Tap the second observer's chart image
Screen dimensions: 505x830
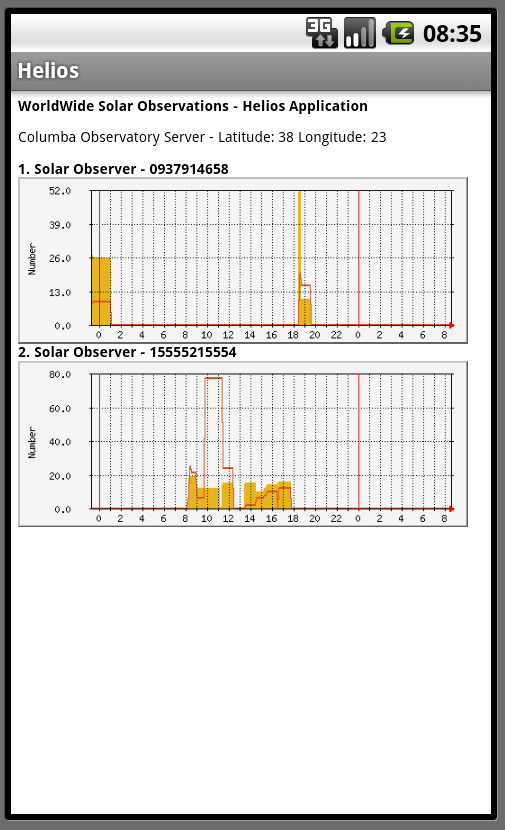point(243,444)
